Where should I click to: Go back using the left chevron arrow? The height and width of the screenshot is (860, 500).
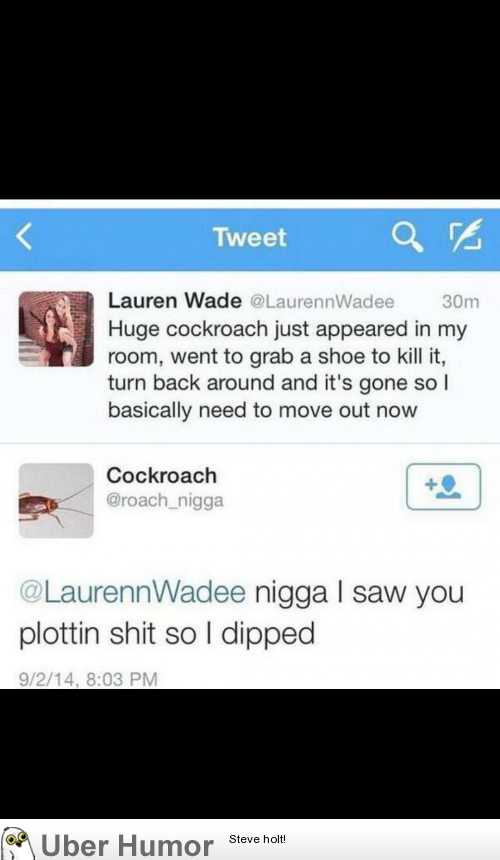[x=23, y=237]
